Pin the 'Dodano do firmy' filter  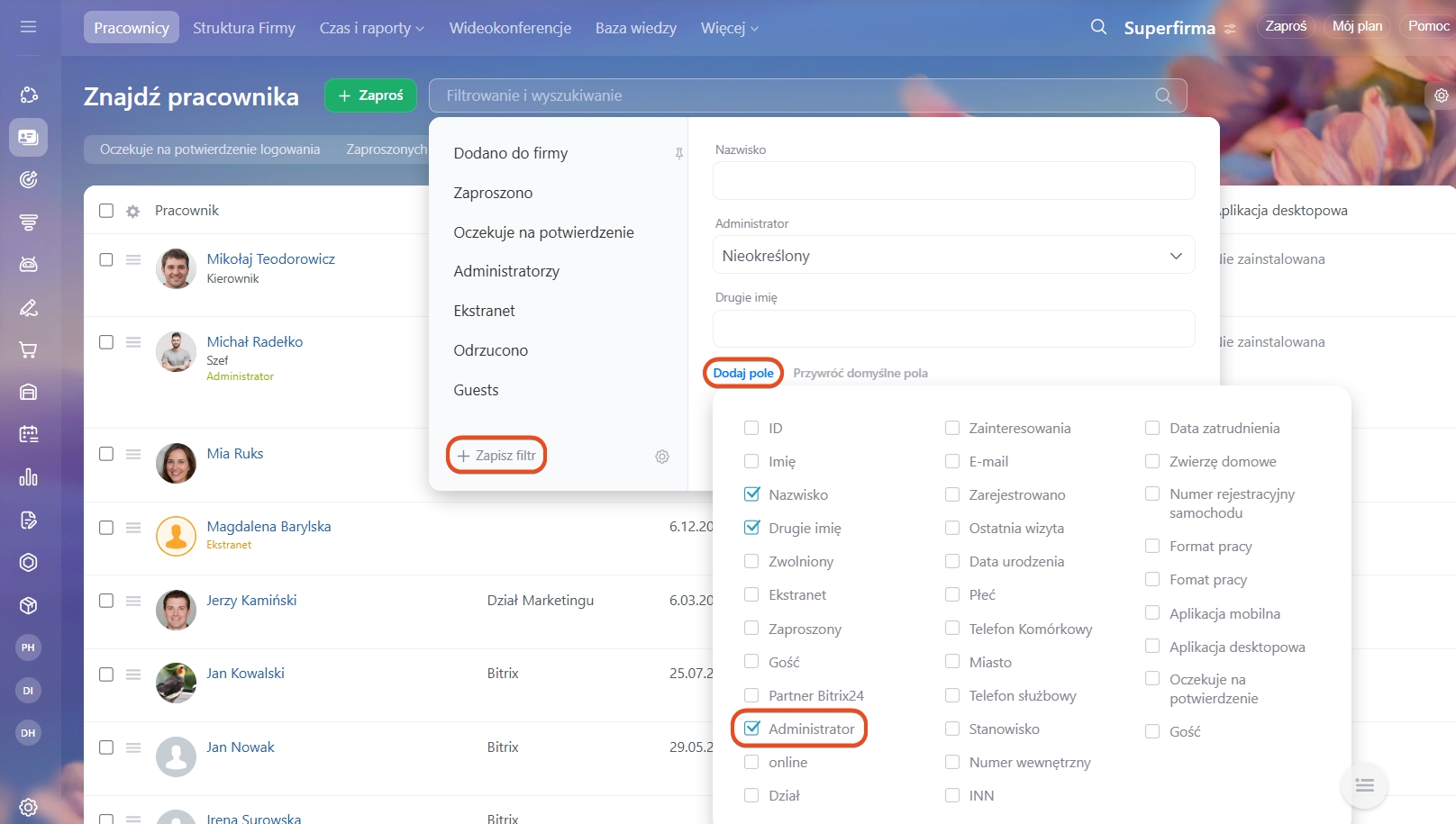(679, 154)
